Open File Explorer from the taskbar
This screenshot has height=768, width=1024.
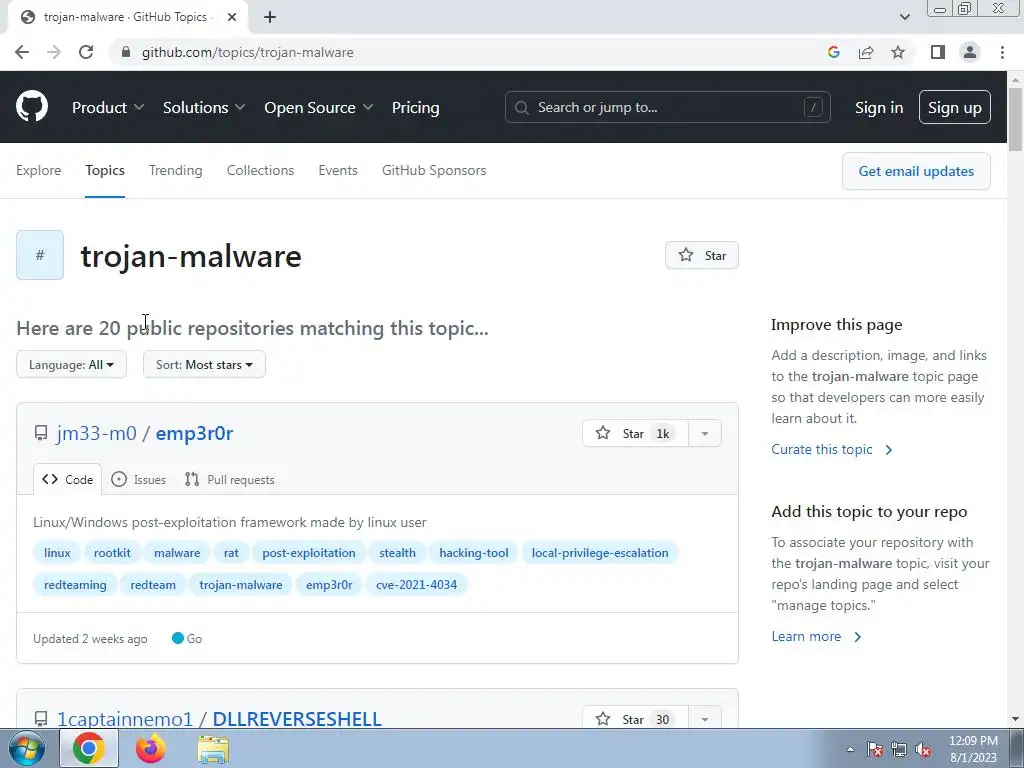[214, 749]
